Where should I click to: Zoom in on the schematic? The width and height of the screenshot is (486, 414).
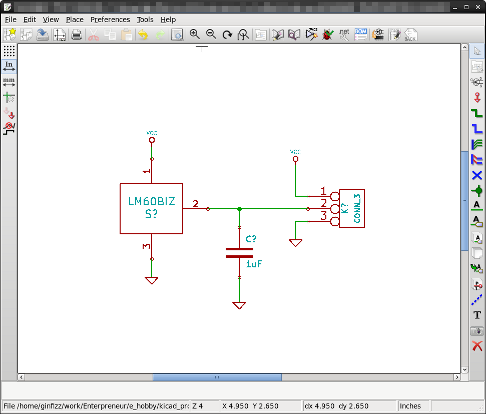194,35
